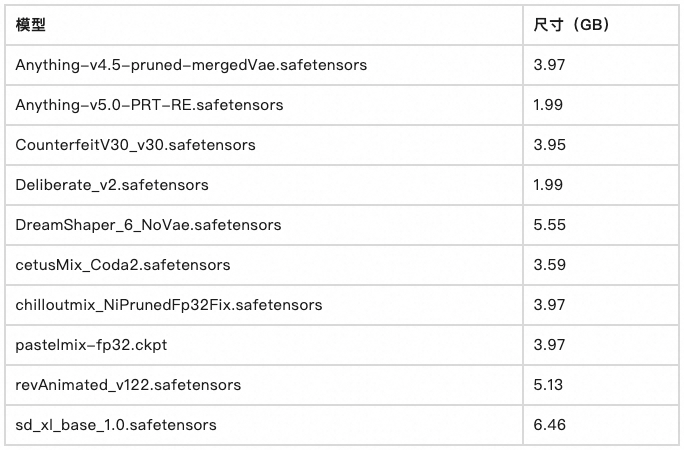Select CounterfeitV30_v30.safetensors in the table
Image resolution: width=684 pixels, height=450 pixels.
coord(135,145)
